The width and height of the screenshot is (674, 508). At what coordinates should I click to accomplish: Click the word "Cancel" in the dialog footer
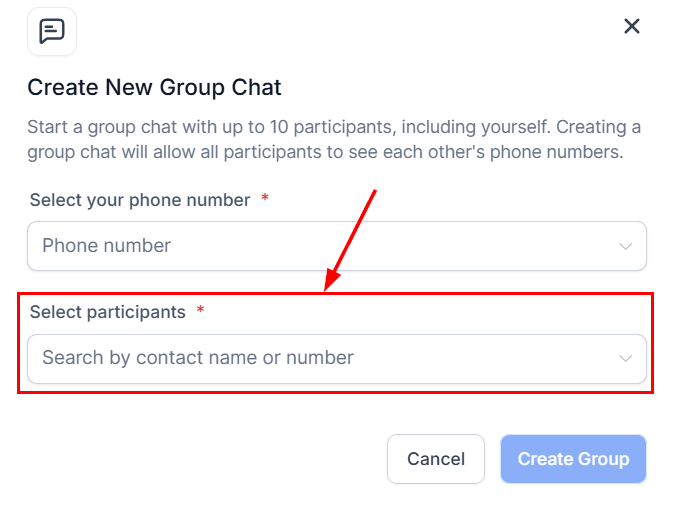coord(436,459)
